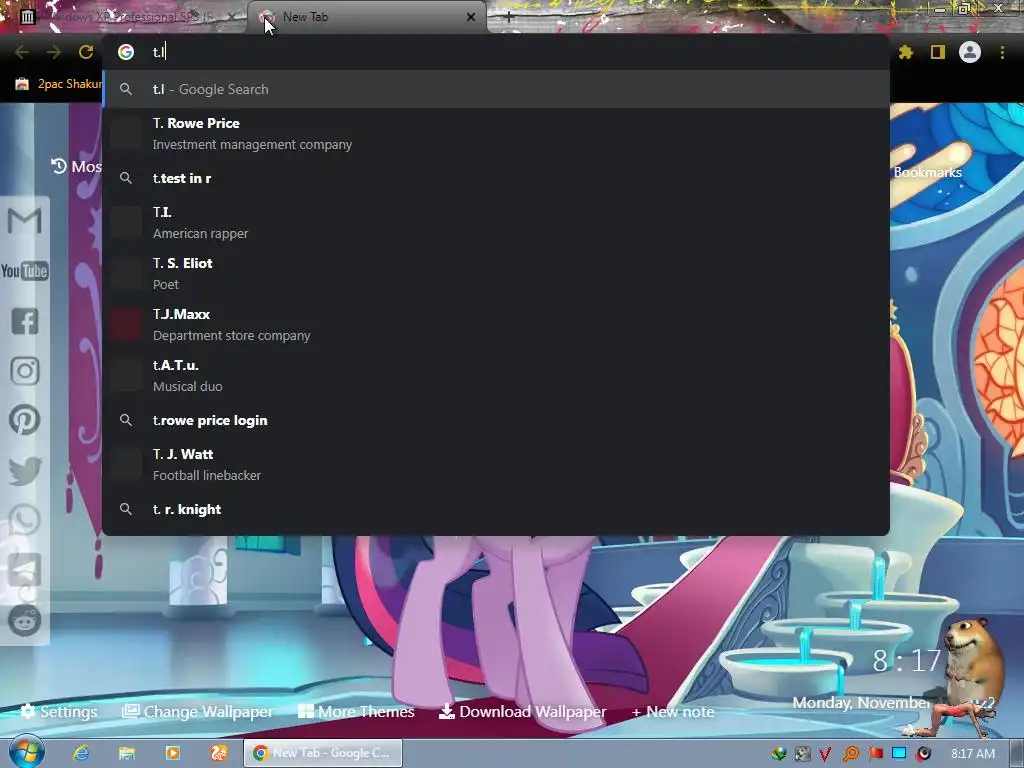Open YouTube from the sidebar
Screen dimensions: 1024x768
click(x=25, y=271)
